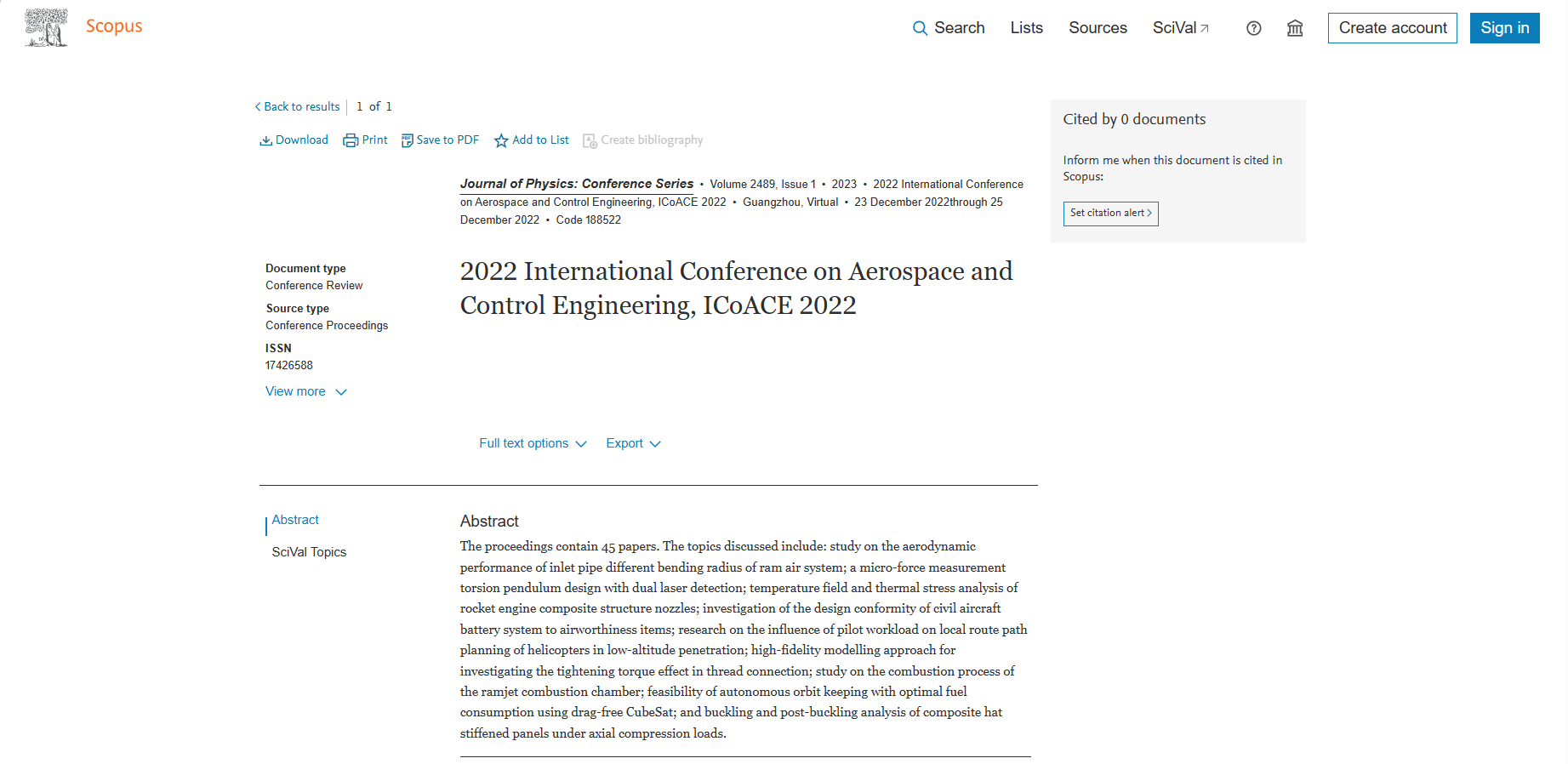Jump to the Abstract section in sidebar
Image resolution: width=1568 pixels, height=764 pixels.
point(295,520)
